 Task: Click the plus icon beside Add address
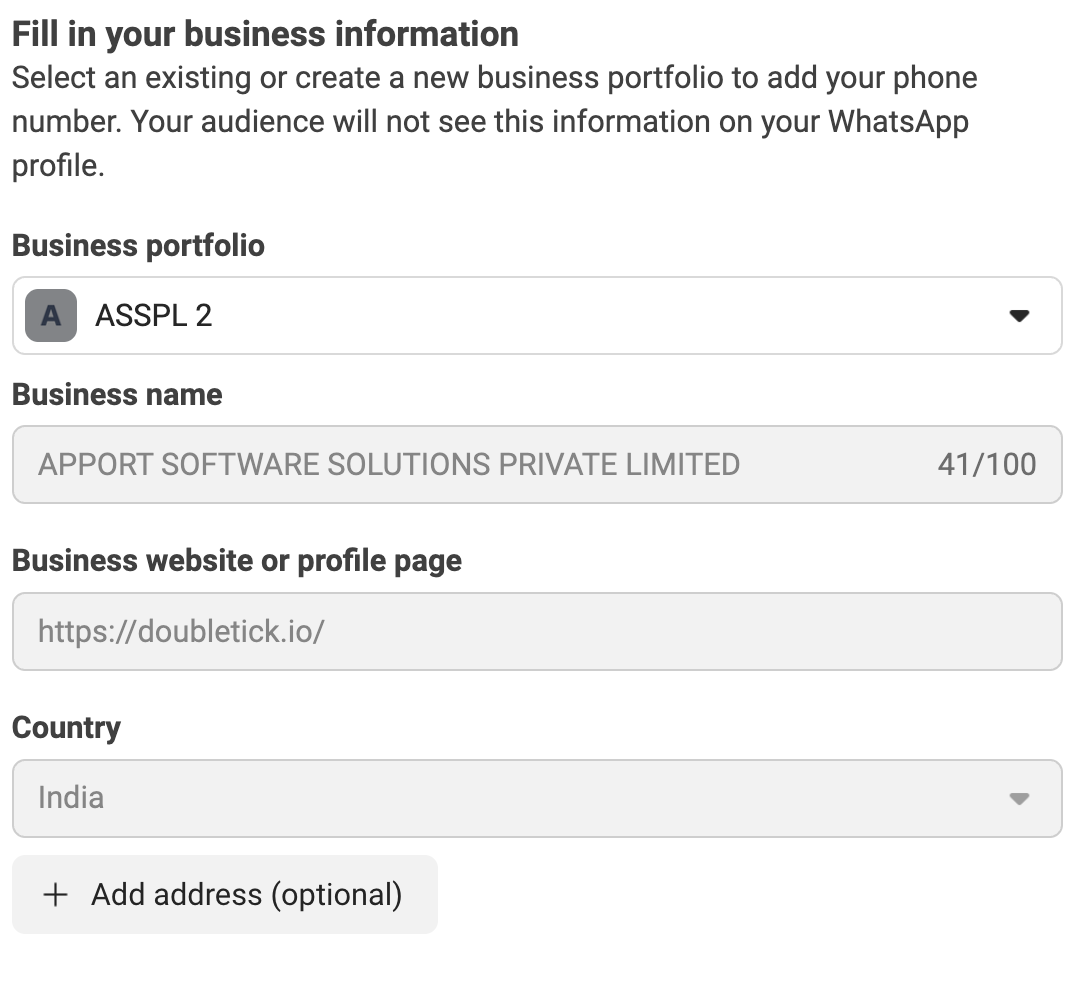pos(56,895)
